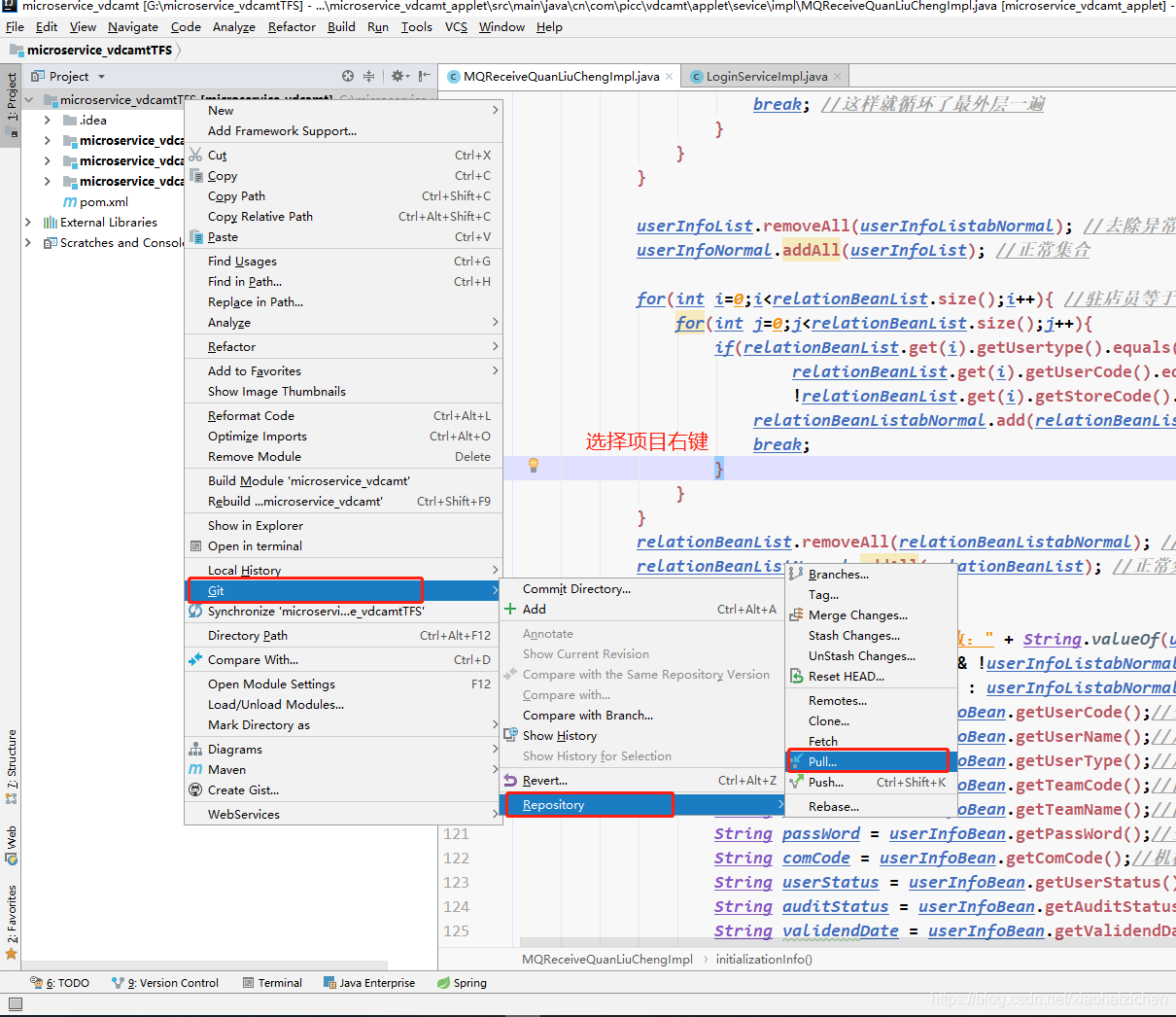This screenshot has width=1176, height=1017.
Task: Toggle the Favorites side tool window
Action: pos(12,922)
